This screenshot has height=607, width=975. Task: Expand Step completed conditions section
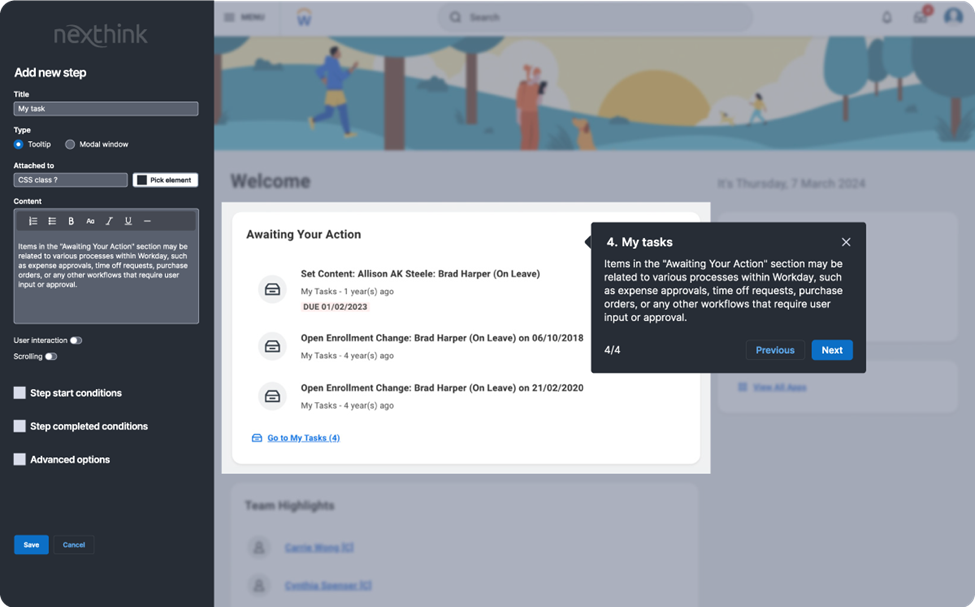coord(20,426)
